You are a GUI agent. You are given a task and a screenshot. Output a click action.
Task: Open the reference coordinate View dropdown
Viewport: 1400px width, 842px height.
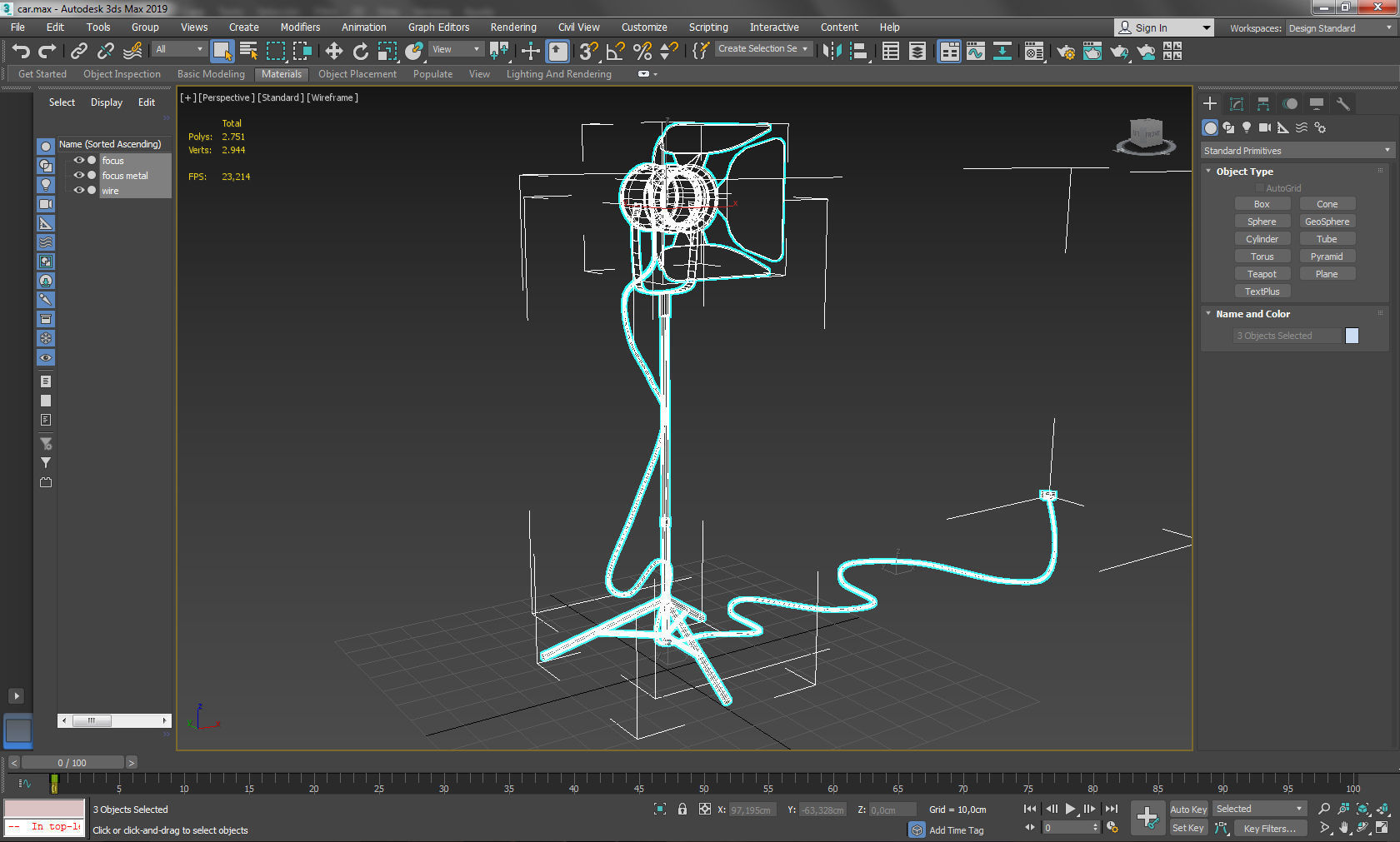point(456,49)
